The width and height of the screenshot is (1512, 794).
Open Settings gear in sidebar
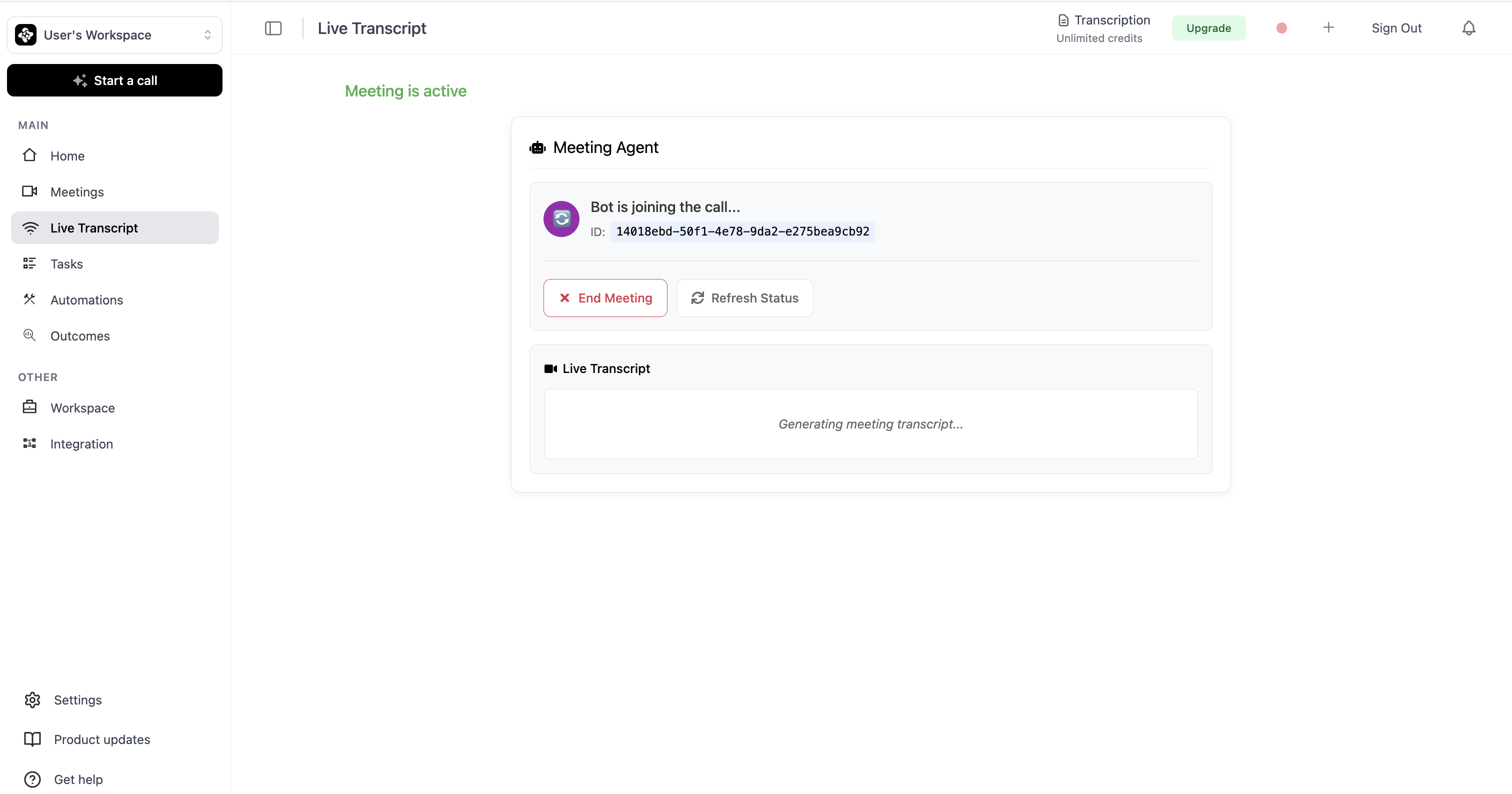tap(32, 699)
